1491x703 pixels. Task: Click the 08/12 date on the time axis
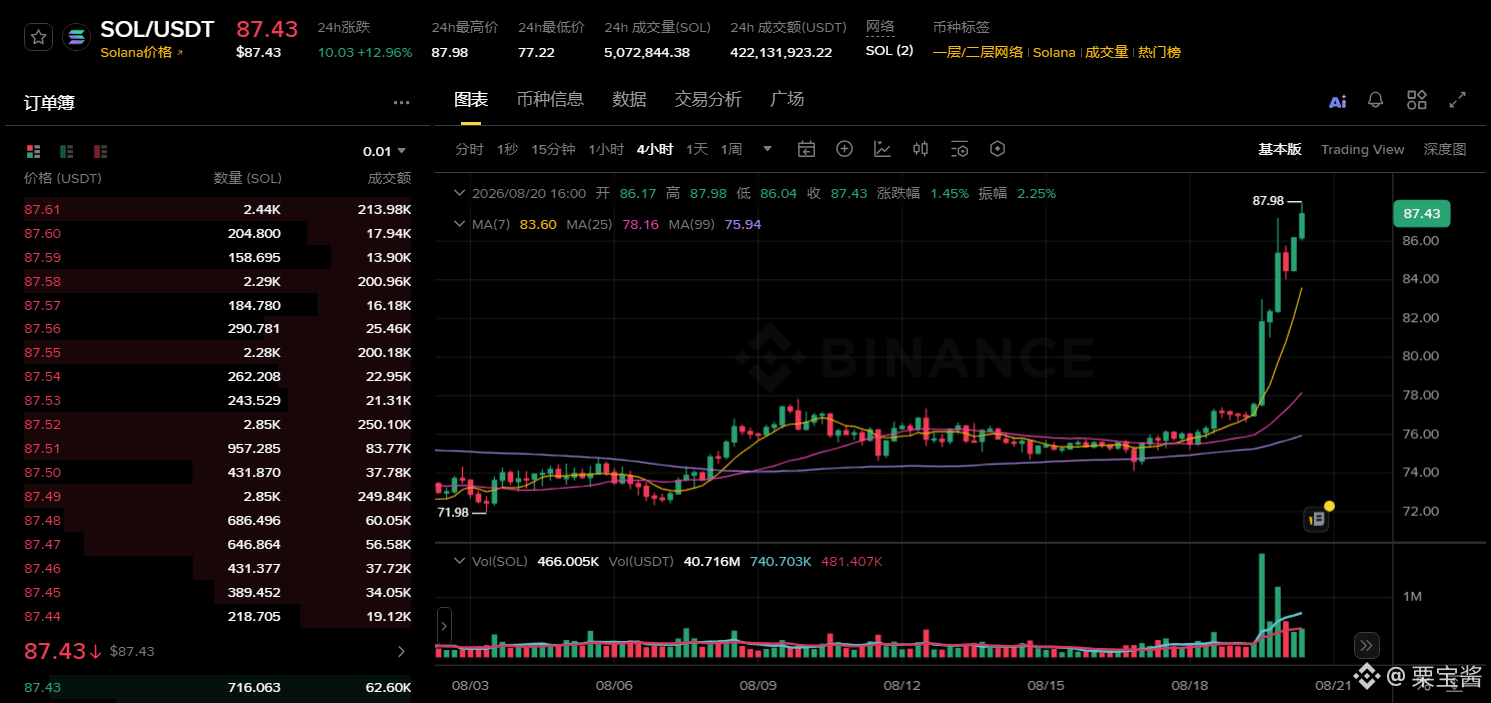pyautogui.click(x=902, y=685)
